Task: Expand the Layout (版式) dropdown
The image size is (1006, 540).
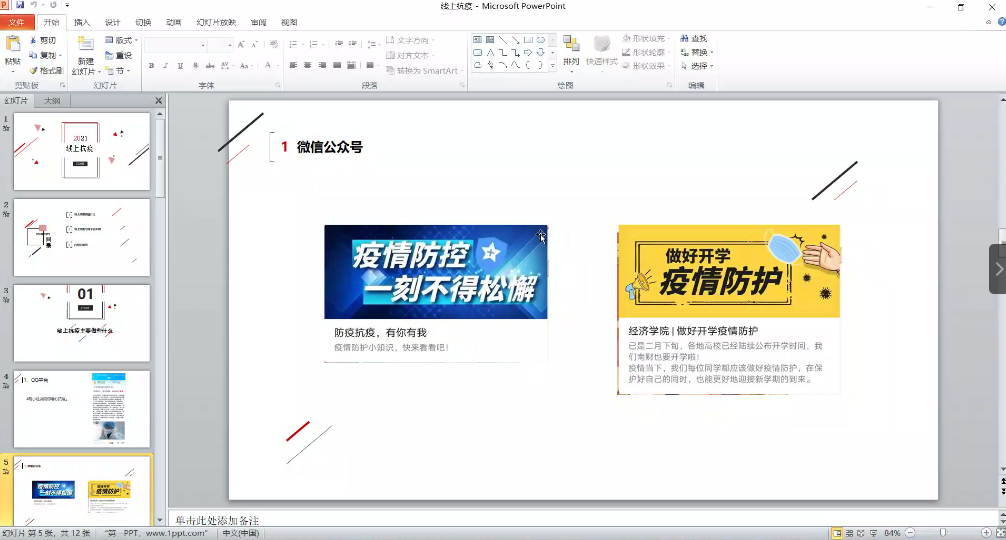Action: pos(122,40)
